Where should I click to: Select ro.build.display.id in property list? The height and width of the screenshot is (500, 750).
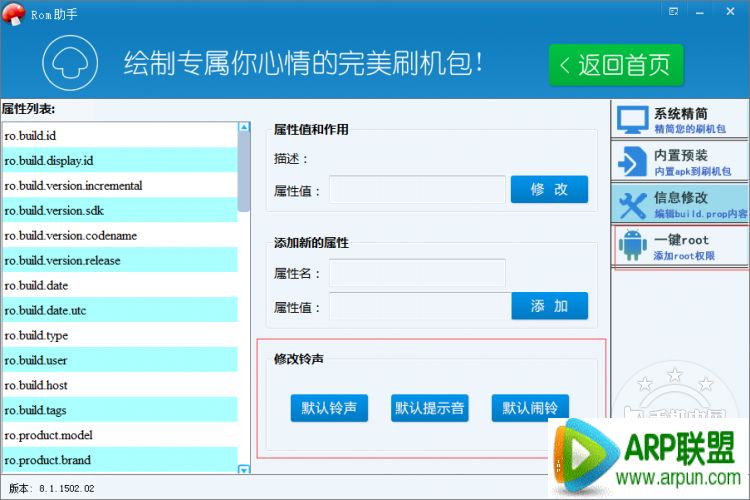120,160
